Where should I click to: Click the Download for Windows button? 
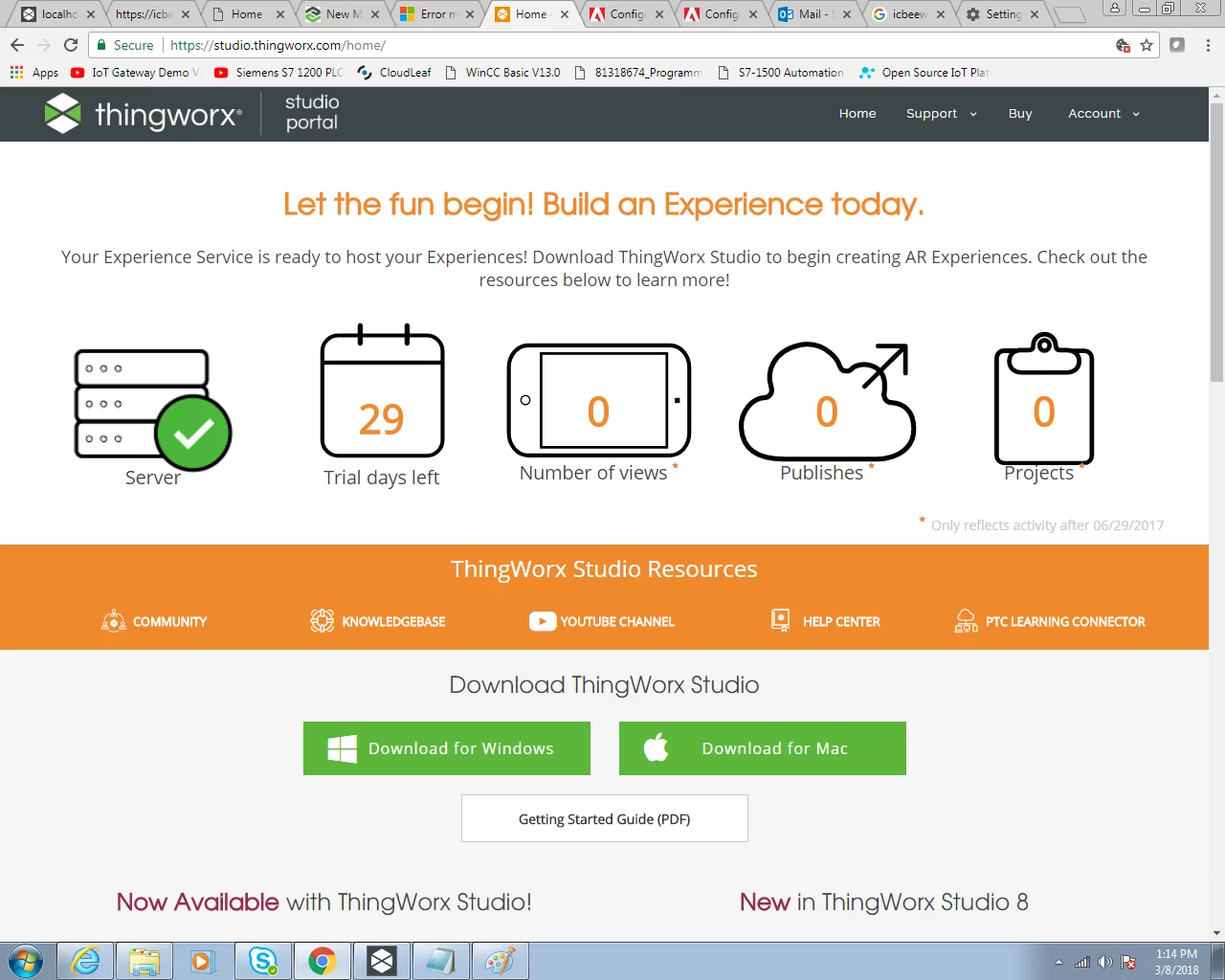447,748
